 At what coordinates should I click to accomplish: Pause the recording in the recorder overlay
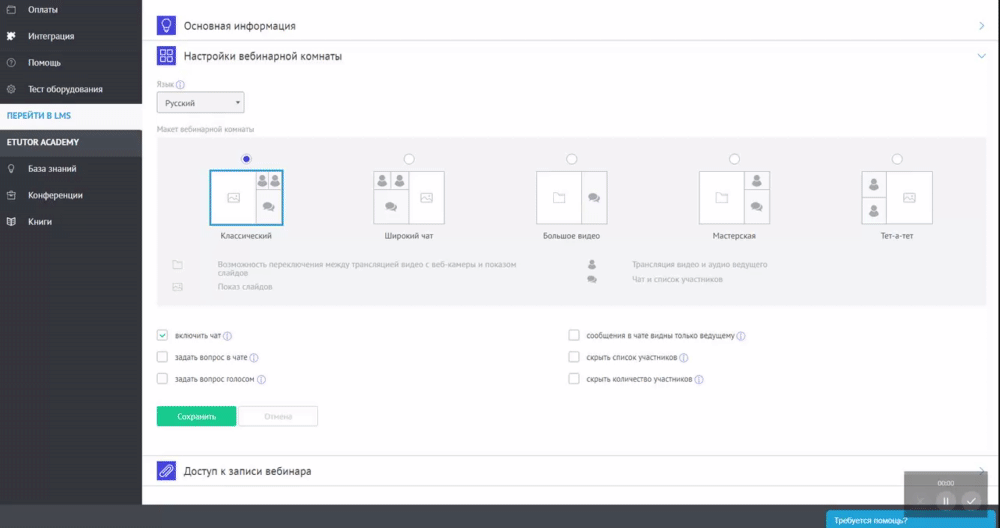click(x=945, y=500)
